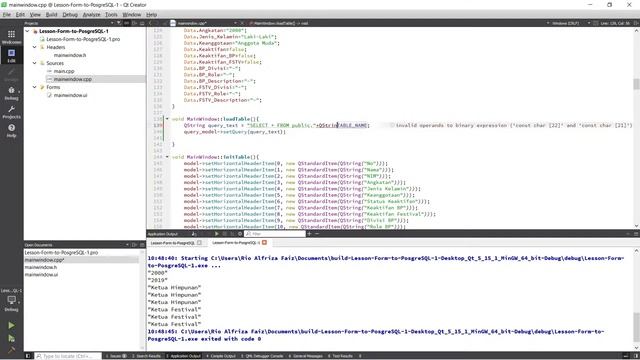Open the QML Debugger Console pane

tap(262, 356)
